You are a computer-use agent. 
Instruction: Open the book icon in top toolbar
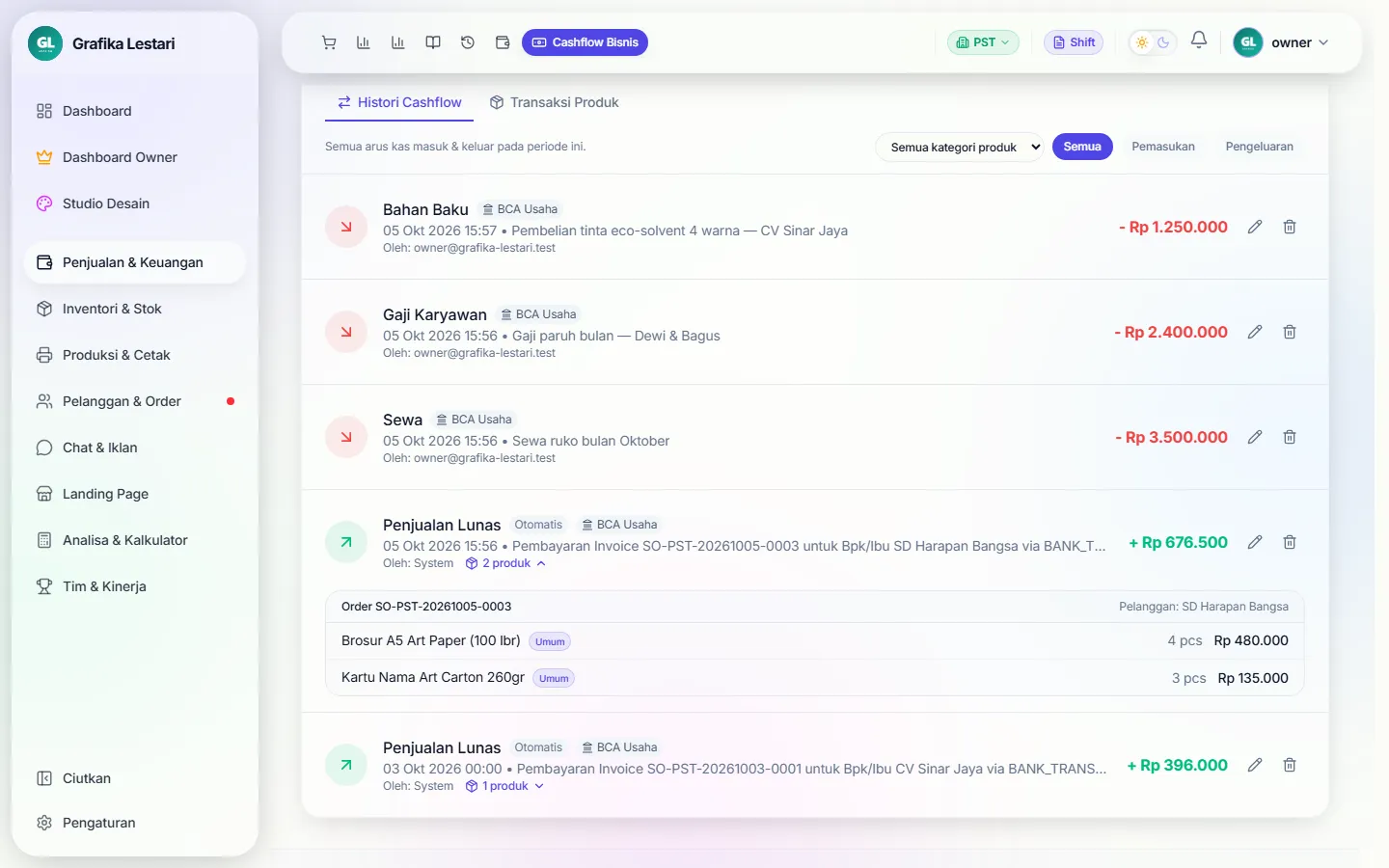pos(433,42)
